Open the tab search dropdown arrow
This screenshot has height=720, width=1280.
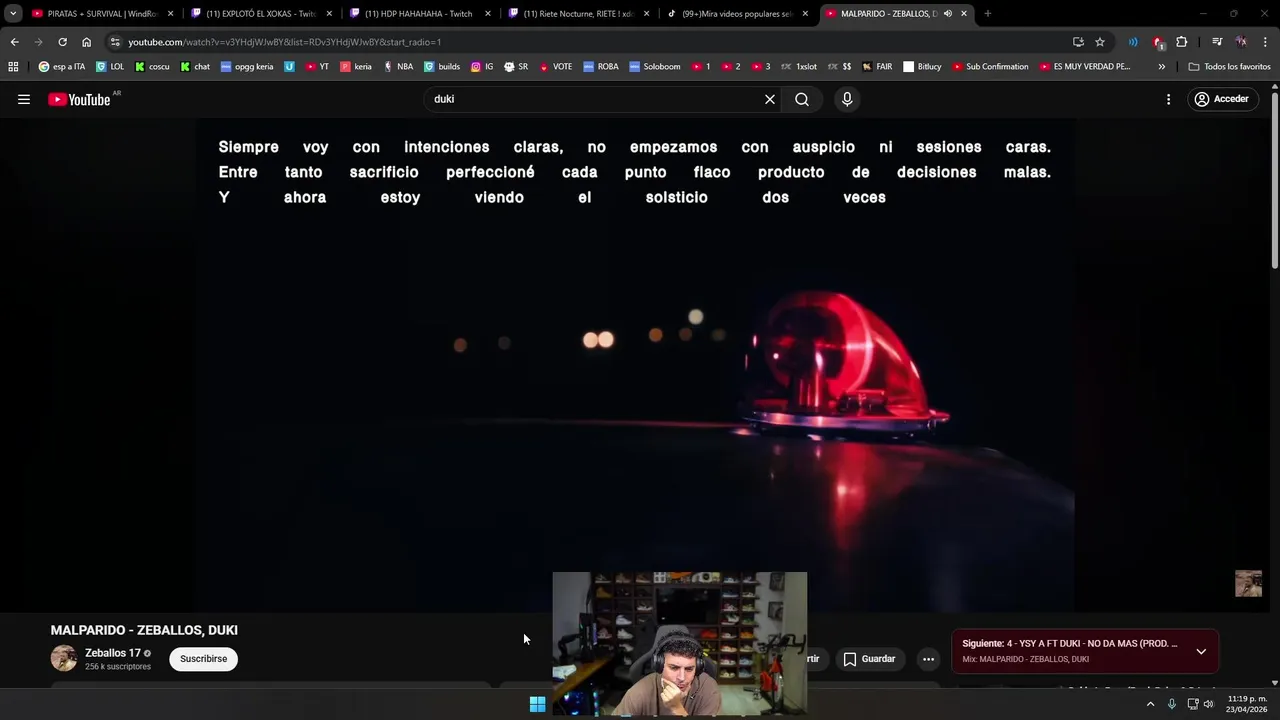click(13, 14)
